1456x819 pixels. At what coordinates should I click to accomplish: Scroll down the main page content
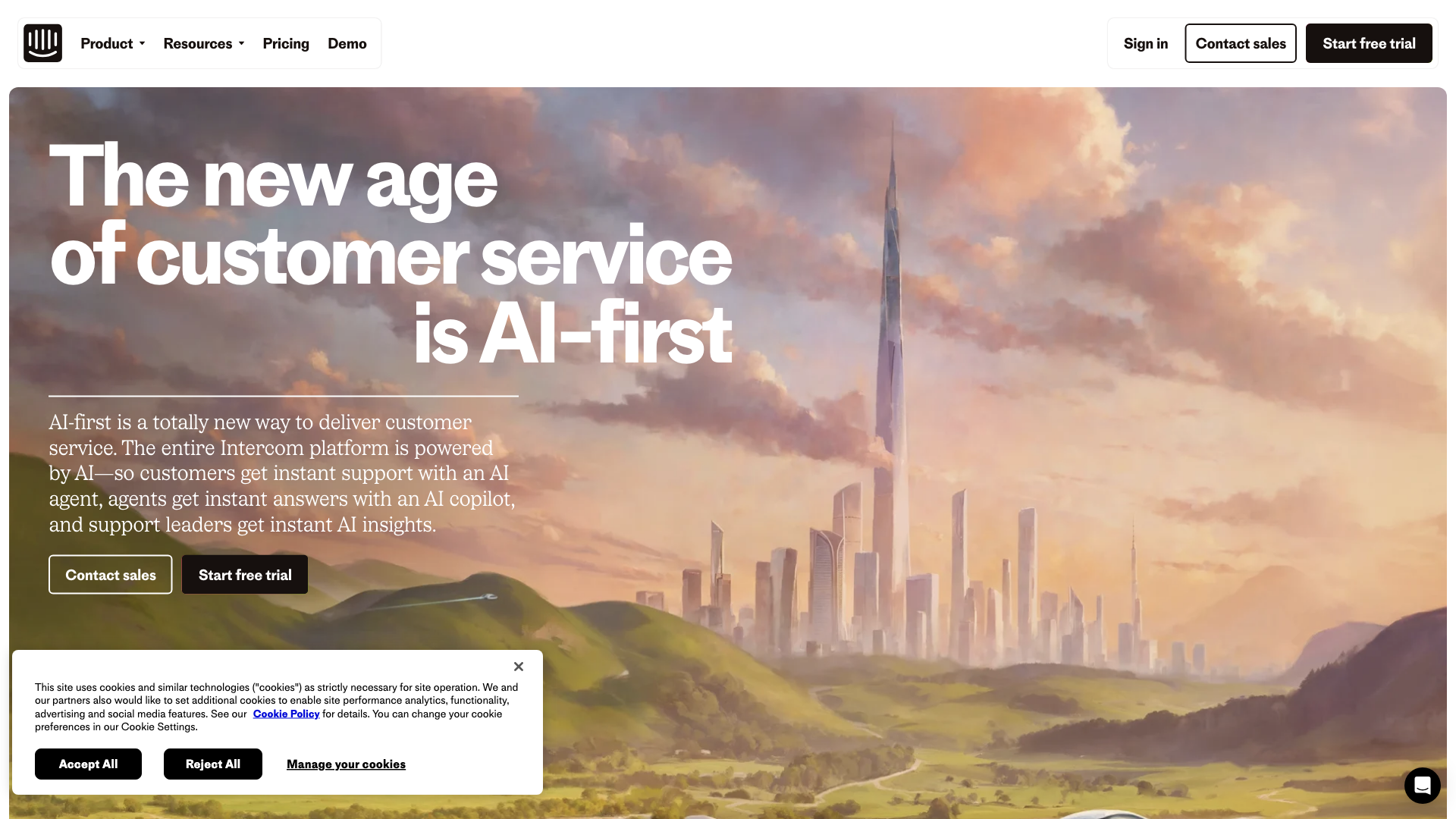(x=728, y=400)
